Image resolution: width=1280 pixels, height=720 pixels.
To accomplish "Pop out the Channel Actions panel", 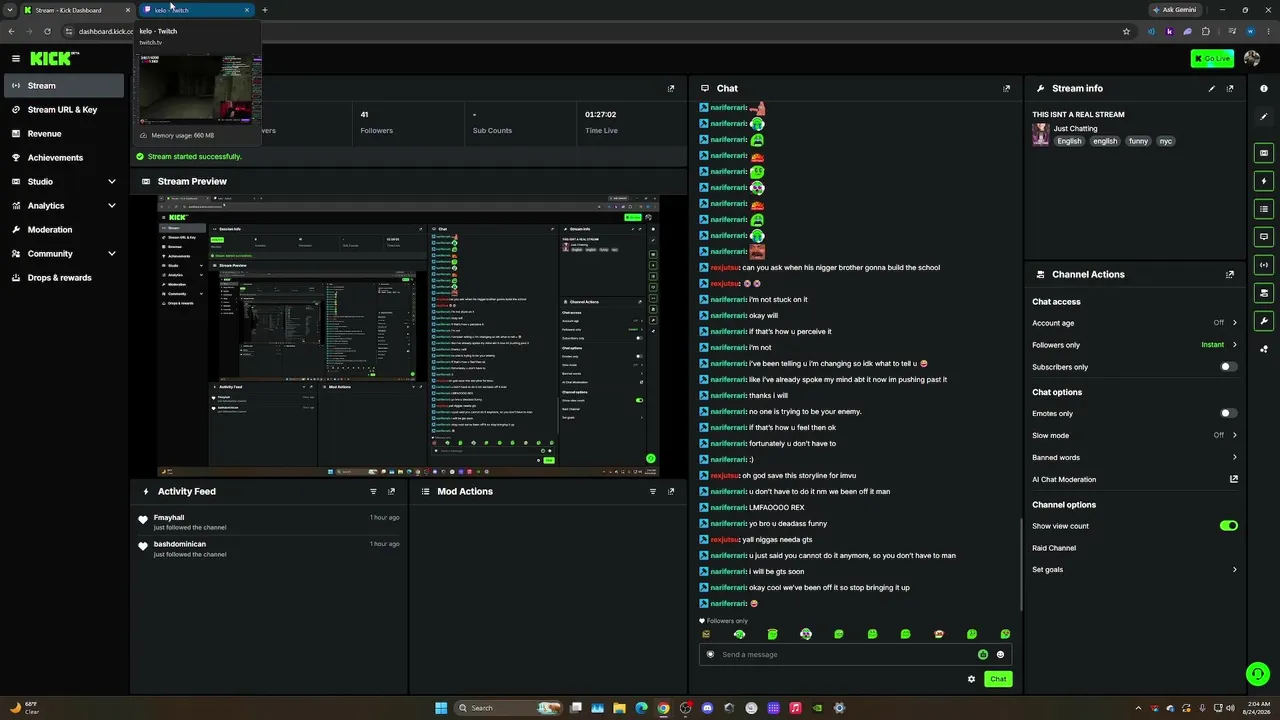I will click(x=1230, y=274).
